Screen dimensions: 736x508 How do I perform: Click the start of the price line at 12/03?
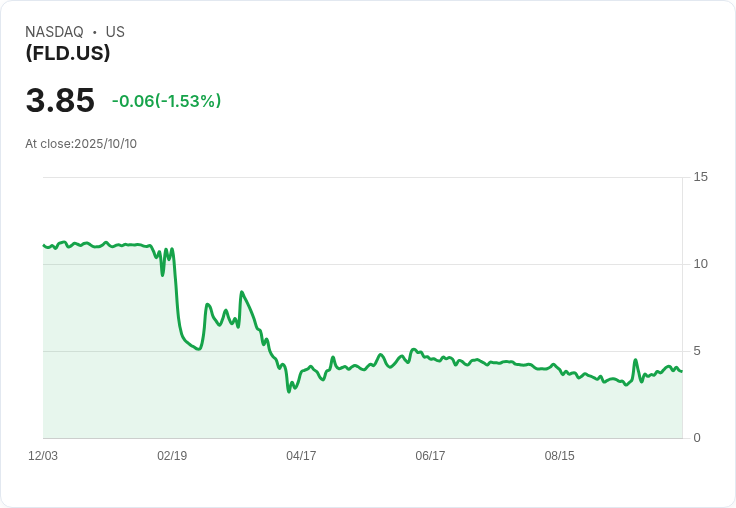point(44,245)
